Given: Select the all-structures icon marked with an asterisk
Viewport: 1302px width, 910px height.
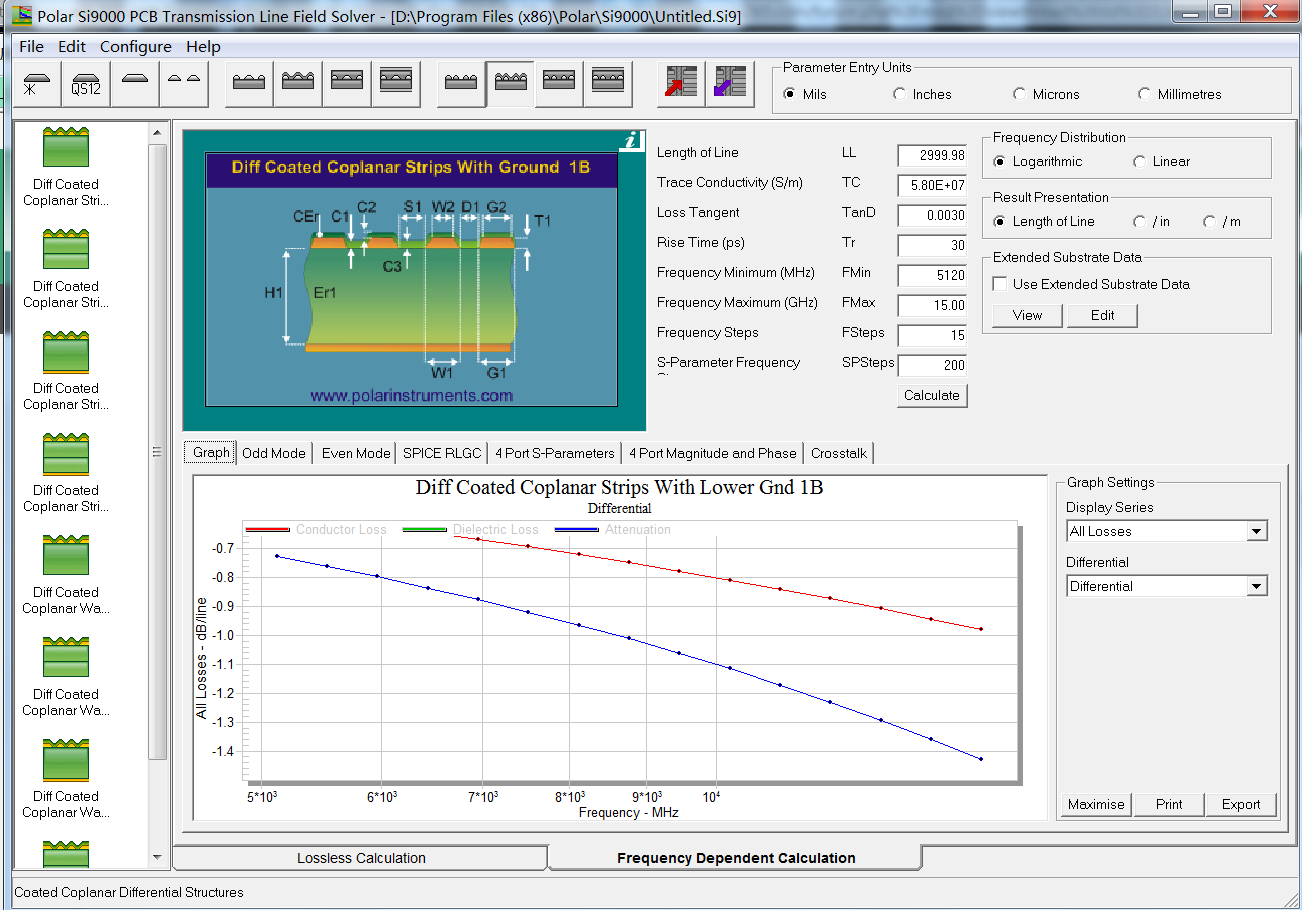Looking at the screenshot, I should [39, 84].
